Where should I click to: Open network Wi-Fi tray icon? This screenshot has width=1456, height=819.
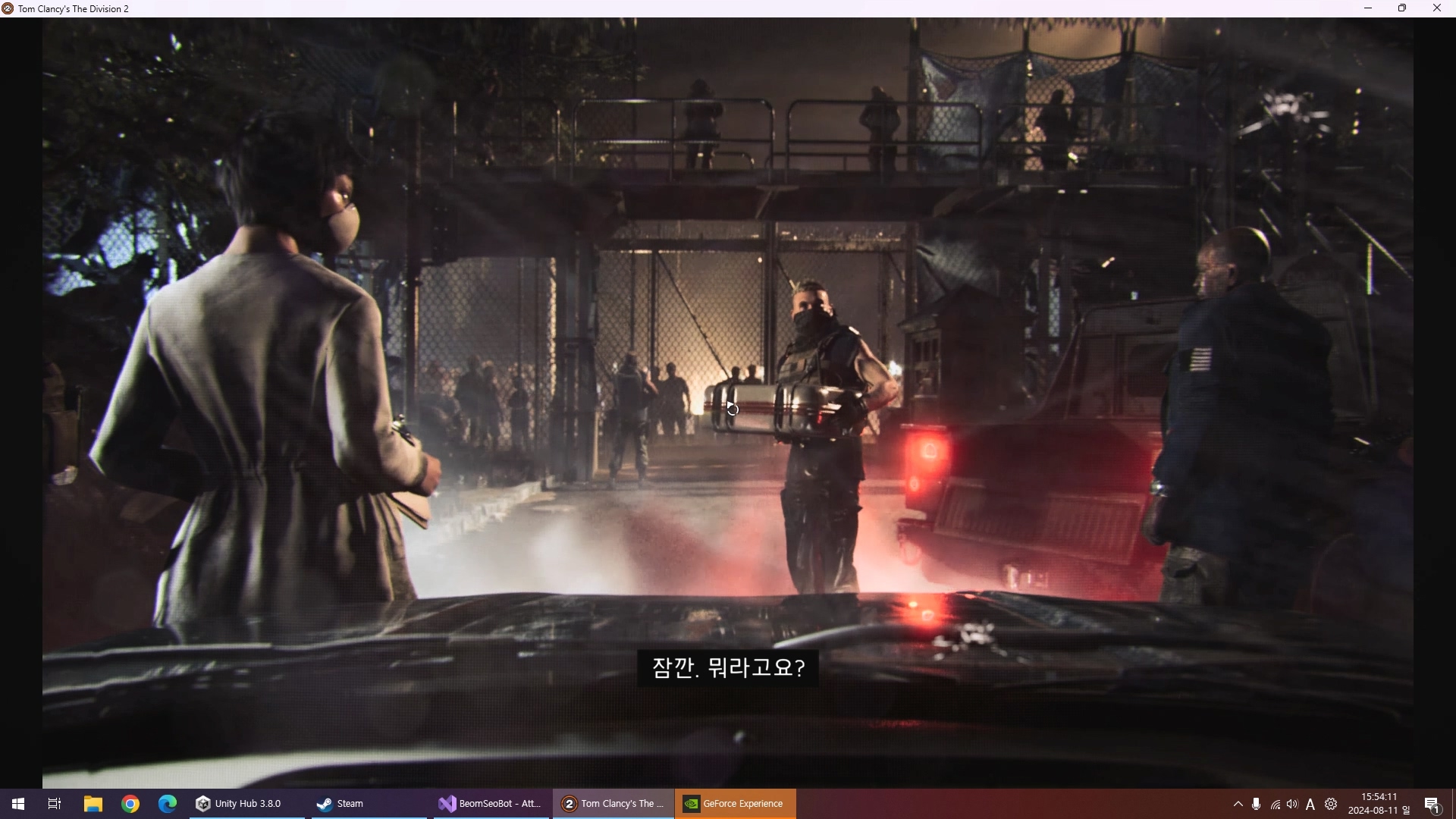1276,805
